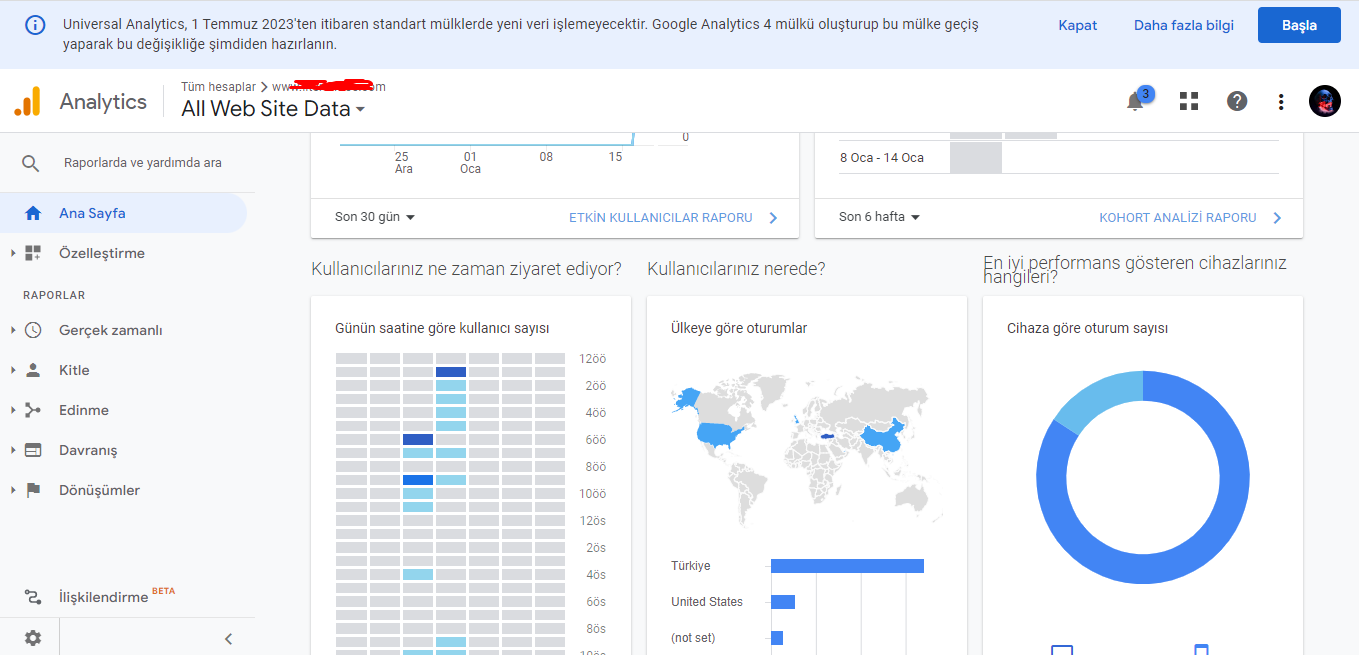Click the info icon in the banner
1359x655 pixels.
click(x=35, y=26)
